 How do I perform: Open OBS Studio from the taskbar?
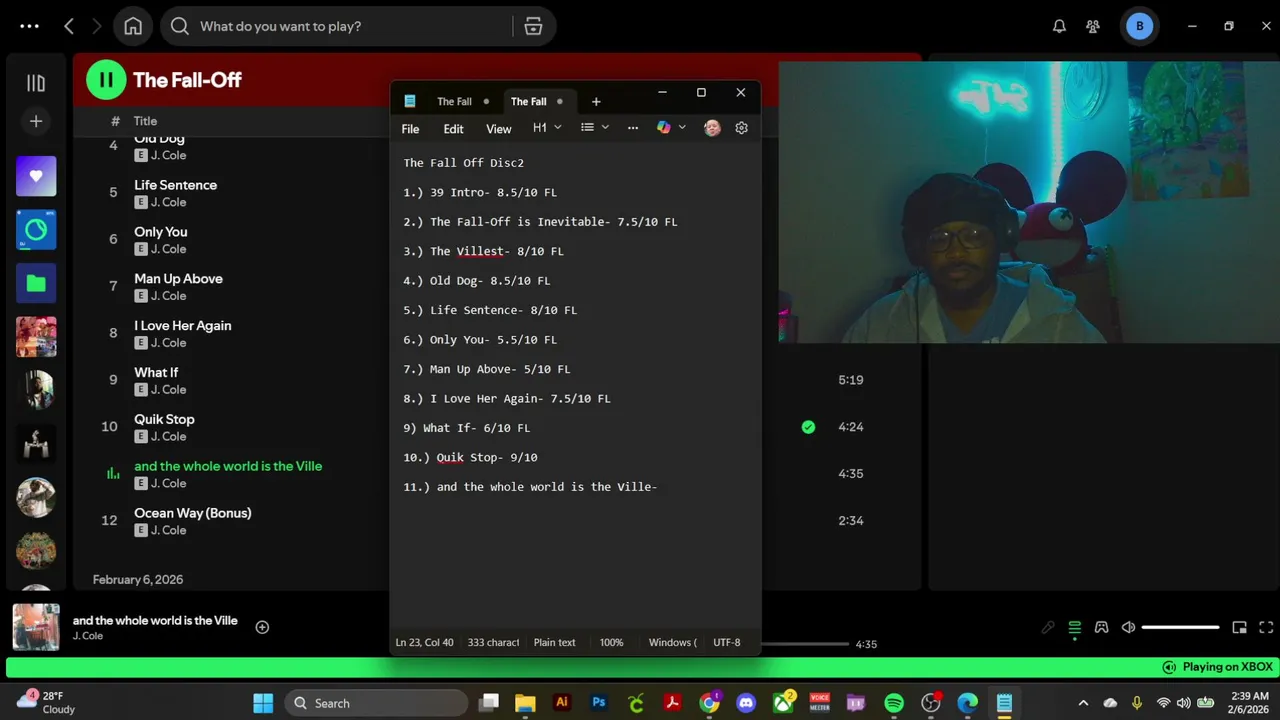[x=931, y=703]
